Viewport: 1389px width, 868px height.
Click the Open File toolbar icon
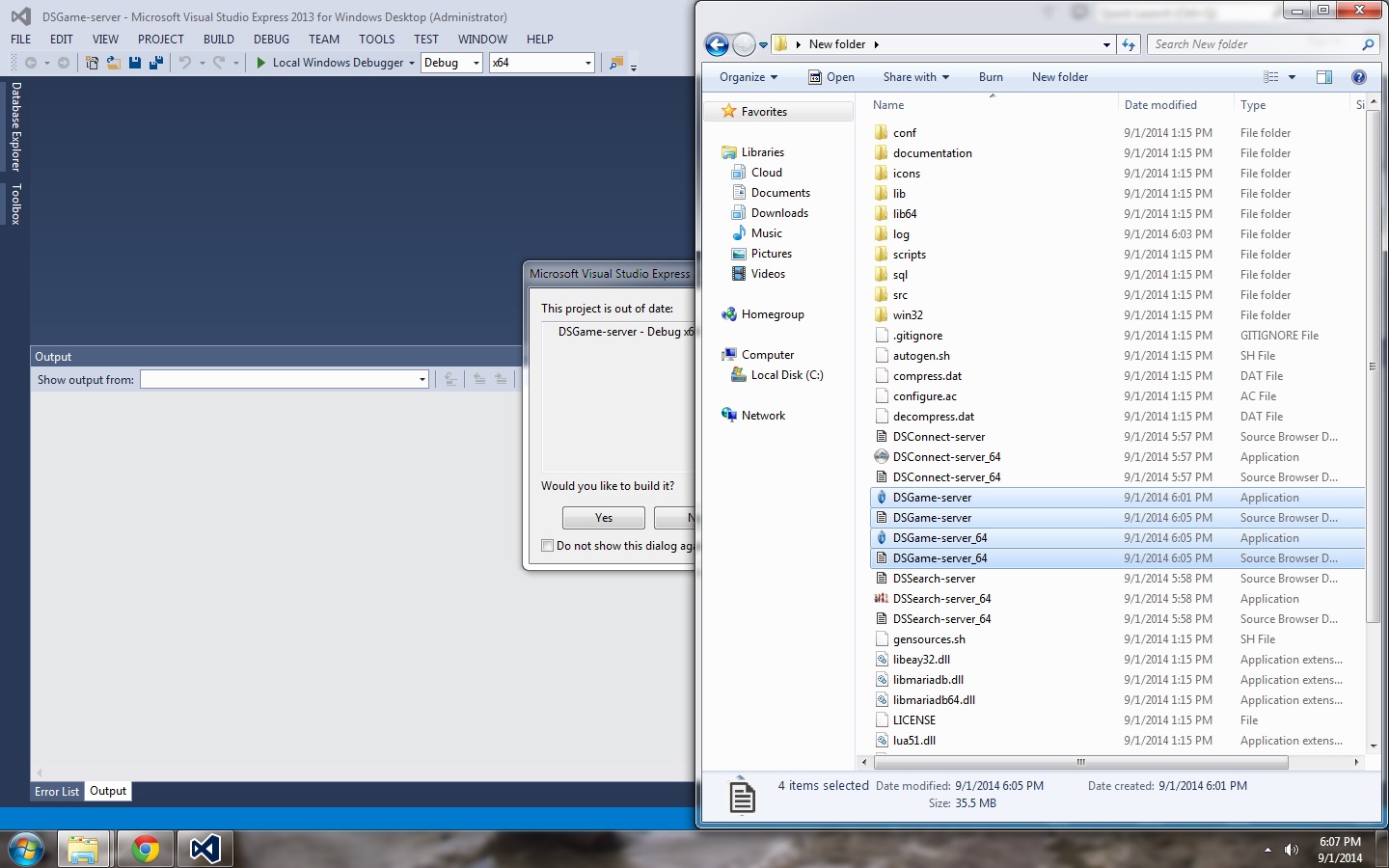pyautogui.click(x=113, y=63)
